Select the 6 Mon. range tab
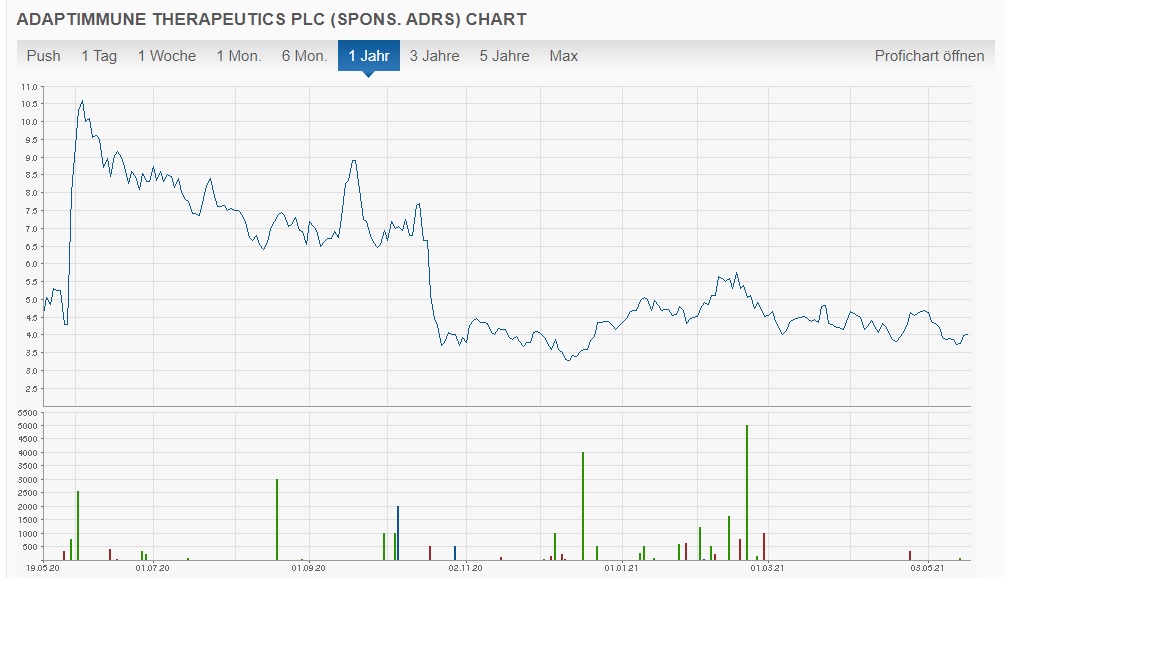 [x=304, y=56]
